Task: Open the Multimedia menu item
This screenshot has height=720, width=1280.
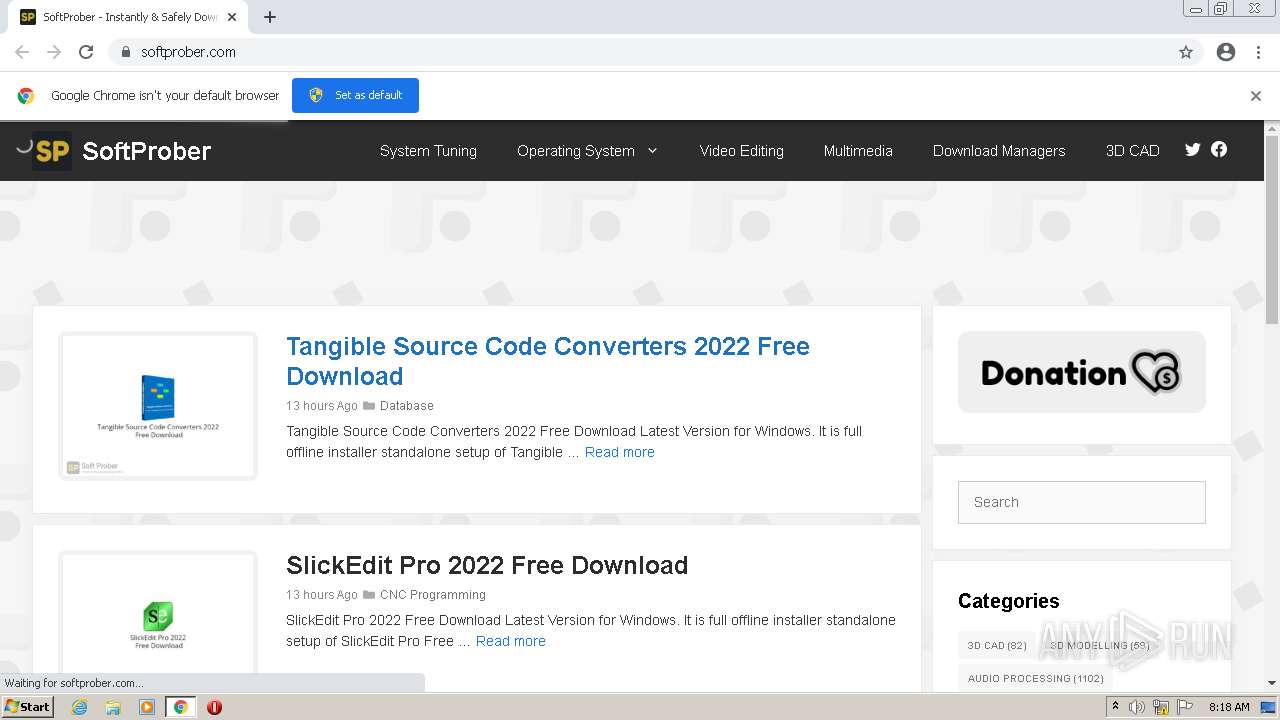Action: tap(858, 151)
